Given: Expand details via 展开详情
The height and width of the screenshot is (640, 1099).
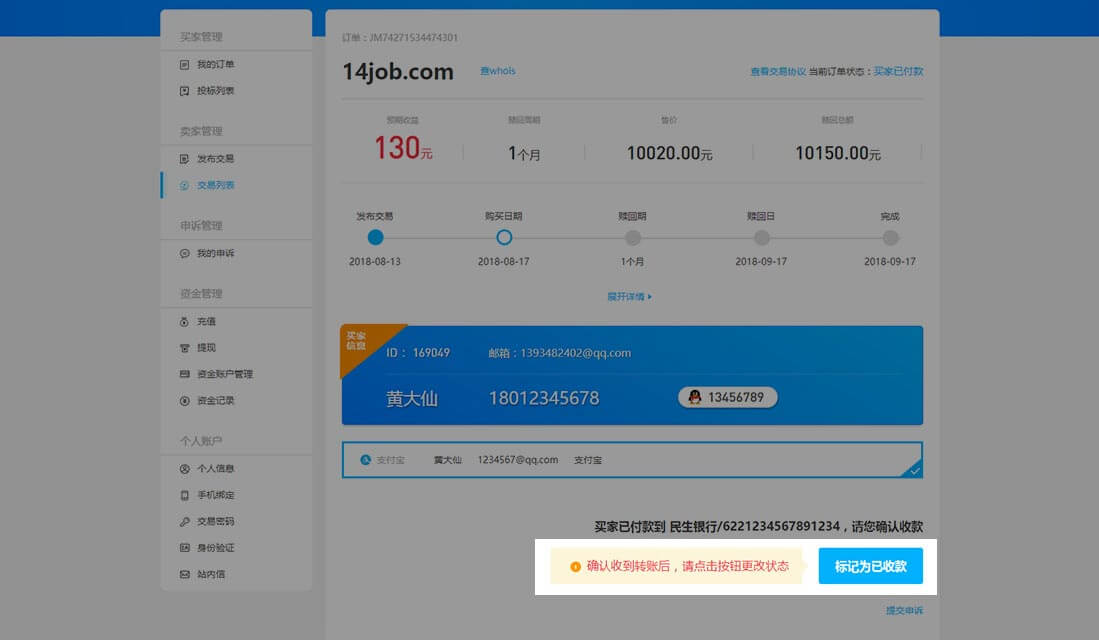Looking at the screenshot, I should click(x=629, y=297).
